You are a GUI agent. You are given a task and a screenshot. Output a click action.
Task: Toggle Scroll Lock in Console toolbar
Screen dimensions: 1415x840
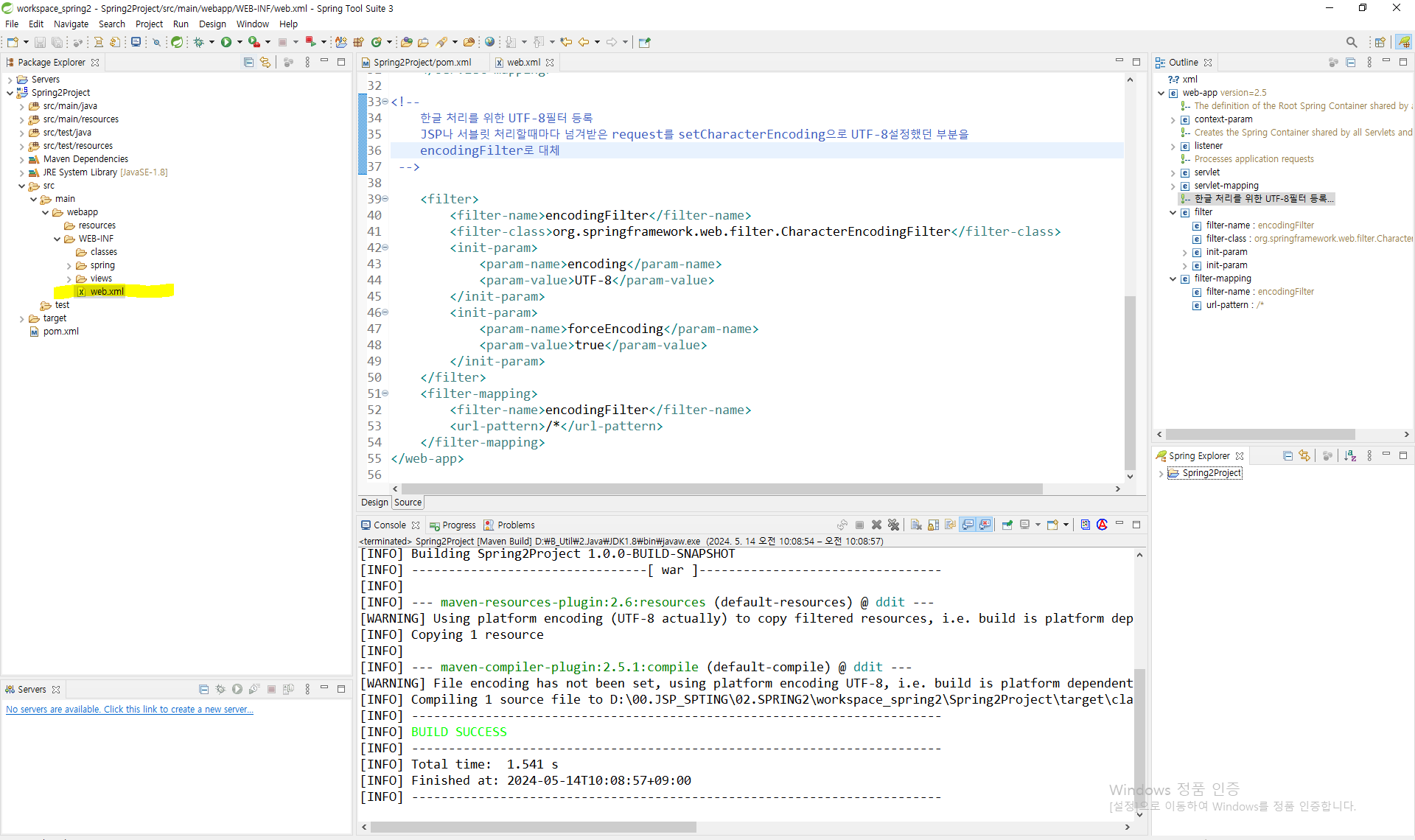coord(933,525)
